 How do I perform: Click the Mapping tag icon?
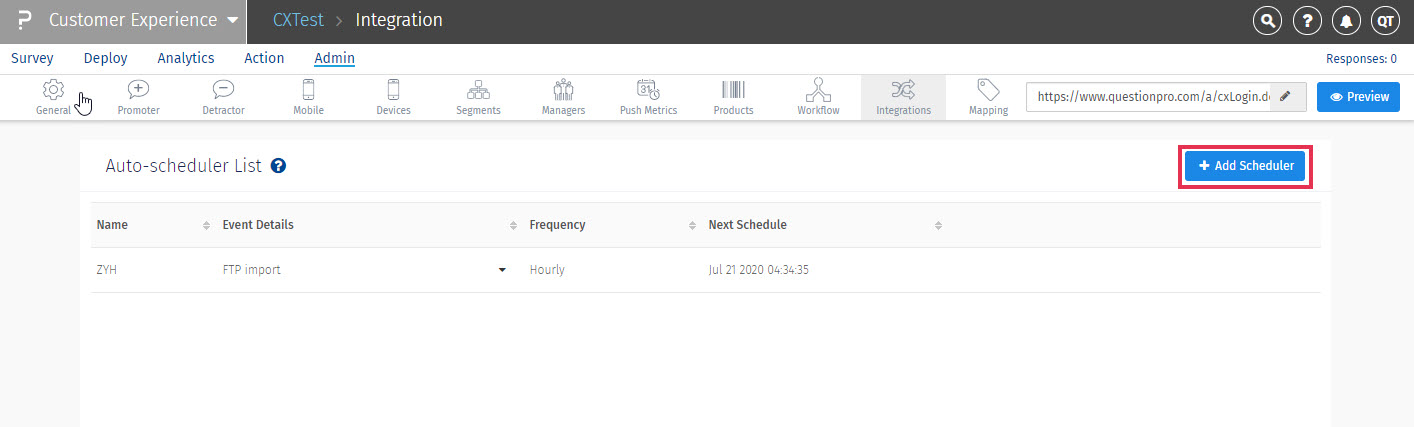click(988, 90)
